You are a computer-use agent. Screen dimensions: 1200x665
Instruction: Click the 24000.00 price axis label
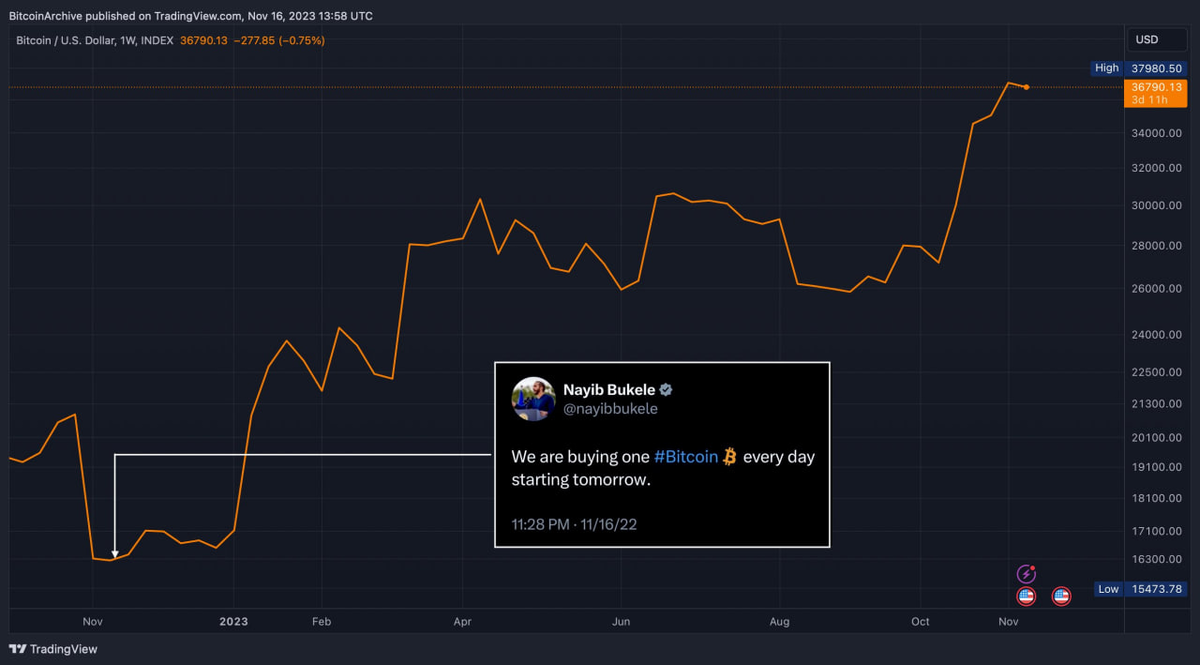pos(1155,335)
